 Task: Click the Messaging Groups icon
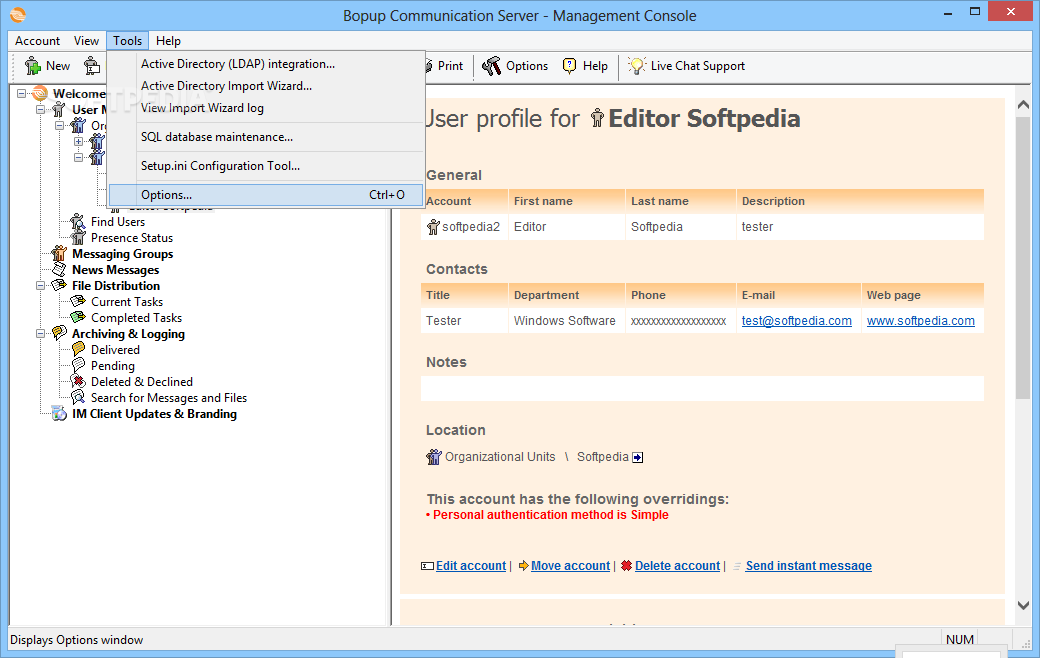59,253
